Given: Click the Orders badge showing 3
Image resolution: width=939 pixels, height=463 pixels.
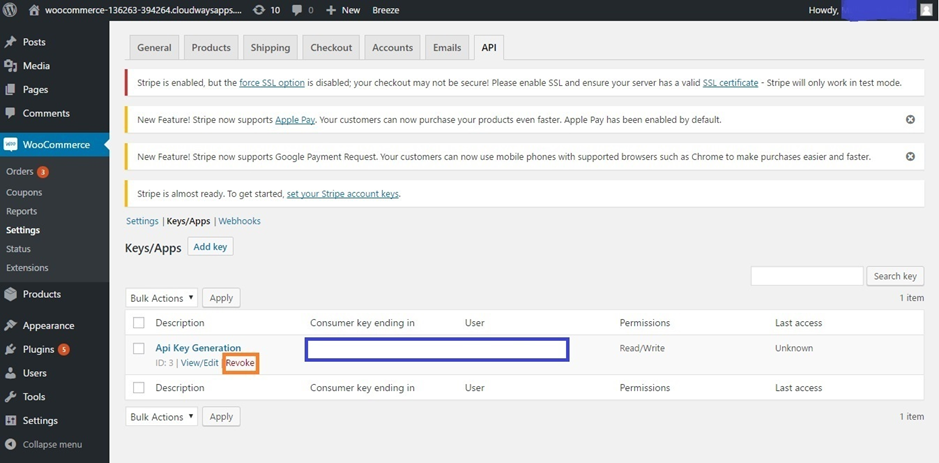Looking at the screenshot, I should [43, 172].
